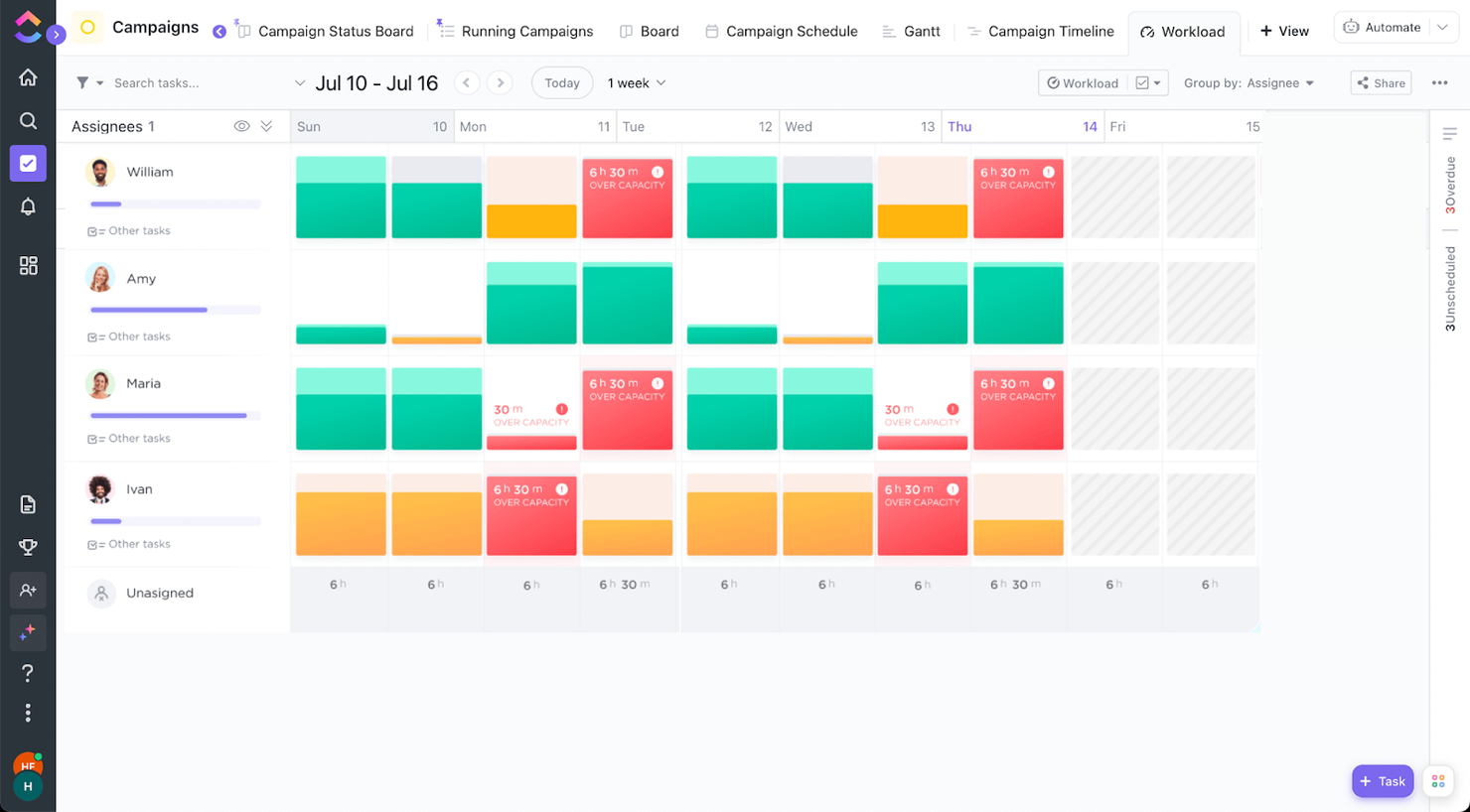Expand the Automate dropdown arrow
The image size is (1470, 812).
tap(1442, 28)
